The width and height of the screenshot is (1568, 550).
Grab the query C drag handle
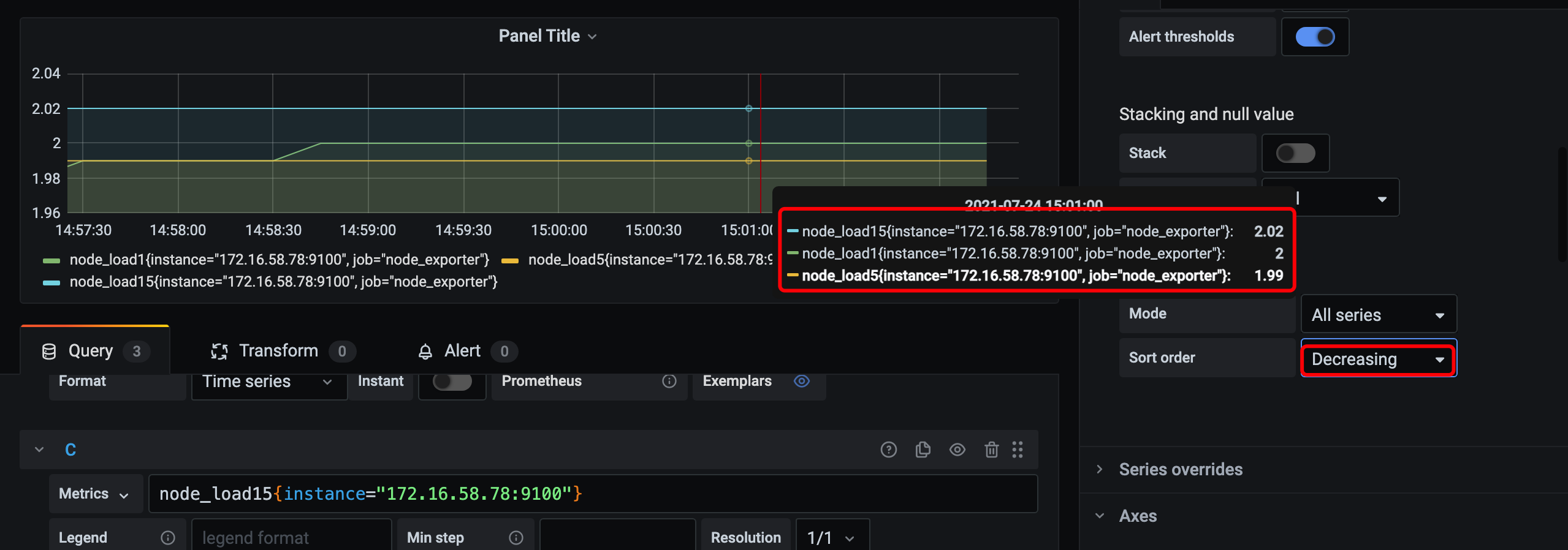1018,450
